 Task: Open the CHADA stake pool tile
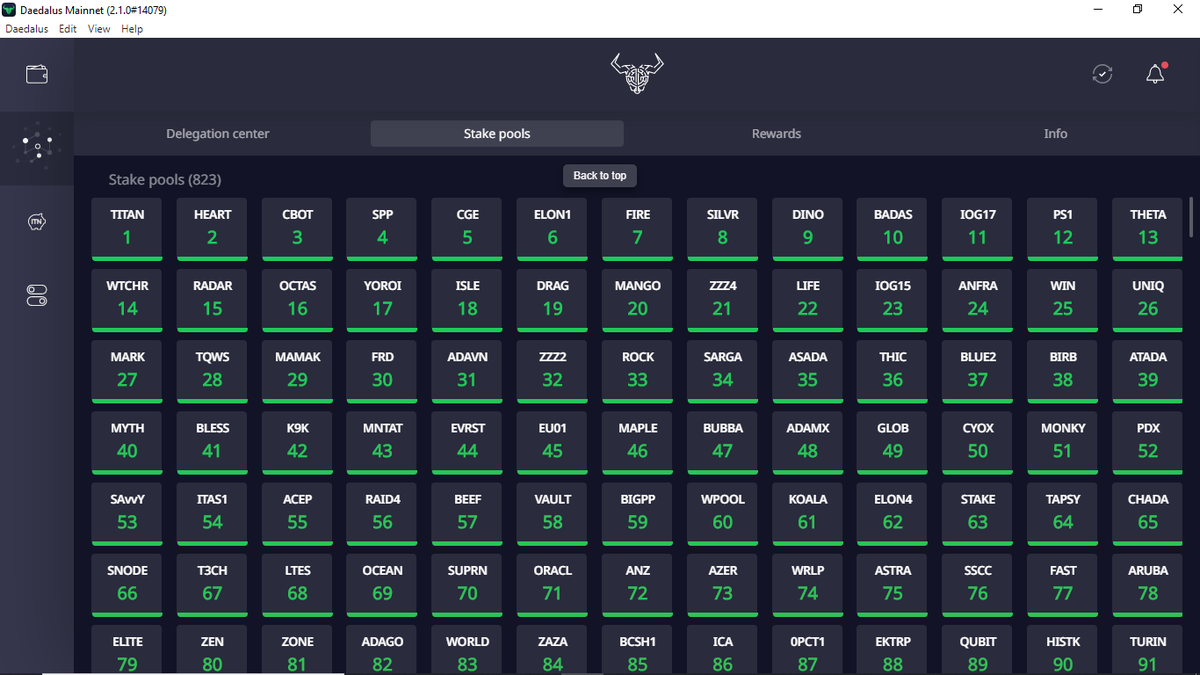click(x=1148, y=514)
